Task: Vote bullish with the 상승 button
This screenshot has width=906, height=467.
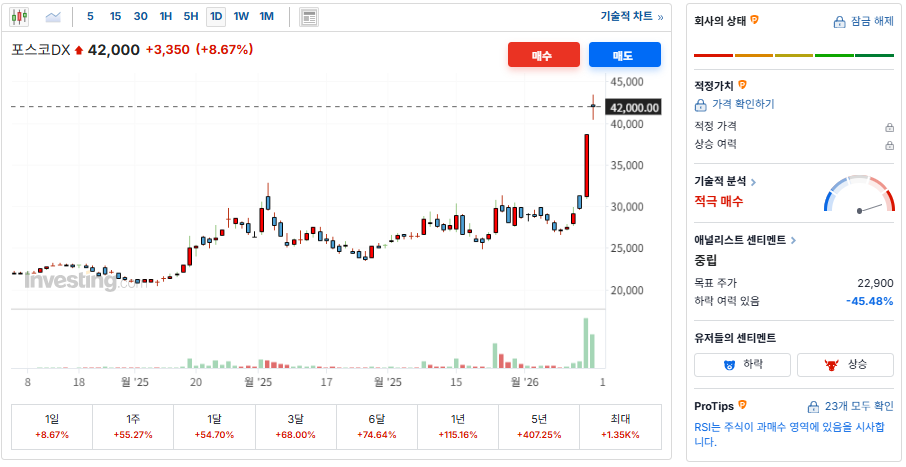Action: click(x=845, y=365)
